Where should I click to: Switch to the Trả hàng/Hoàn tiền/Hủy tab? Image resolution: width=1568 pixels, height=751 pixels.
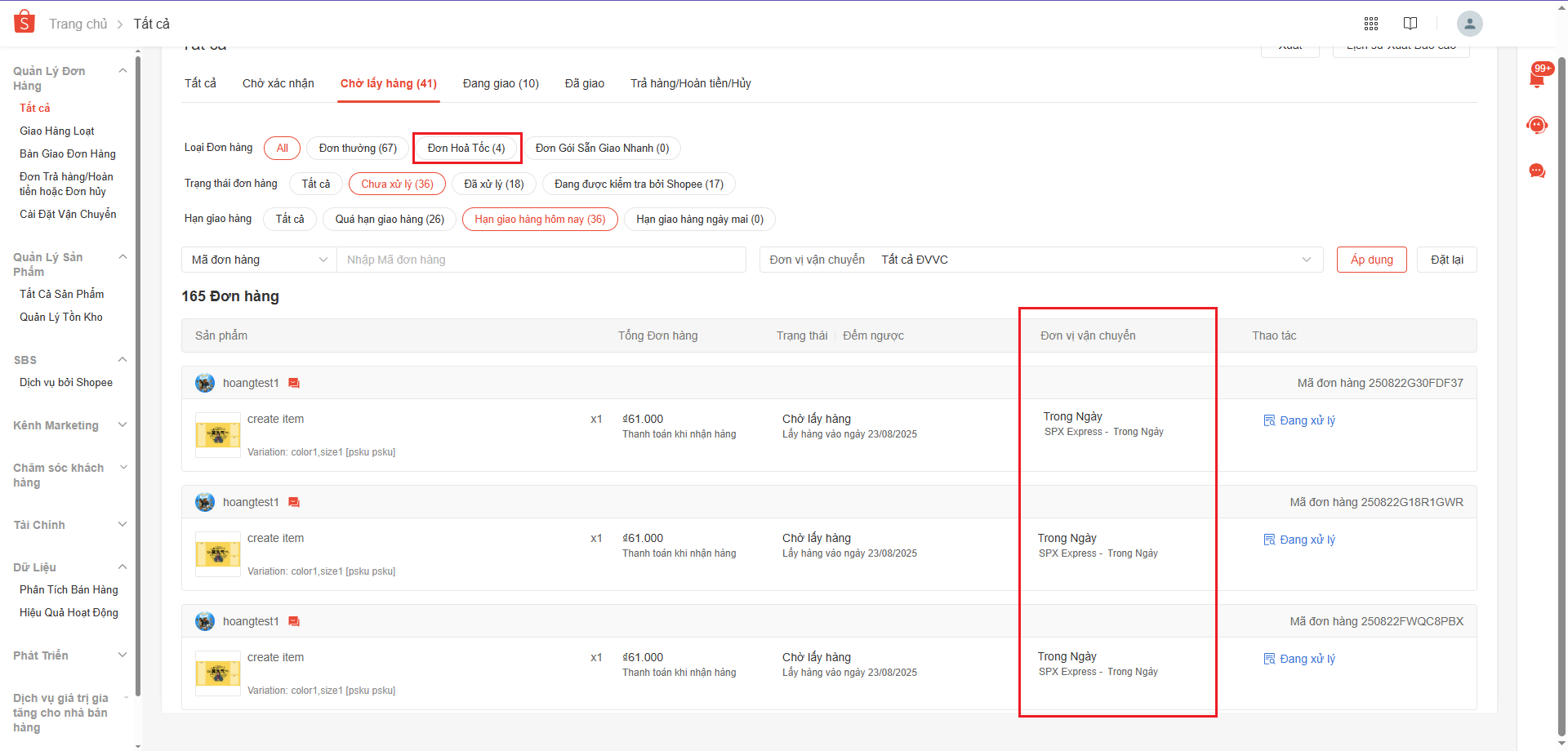pyautogui.click(x=690, y=83)
